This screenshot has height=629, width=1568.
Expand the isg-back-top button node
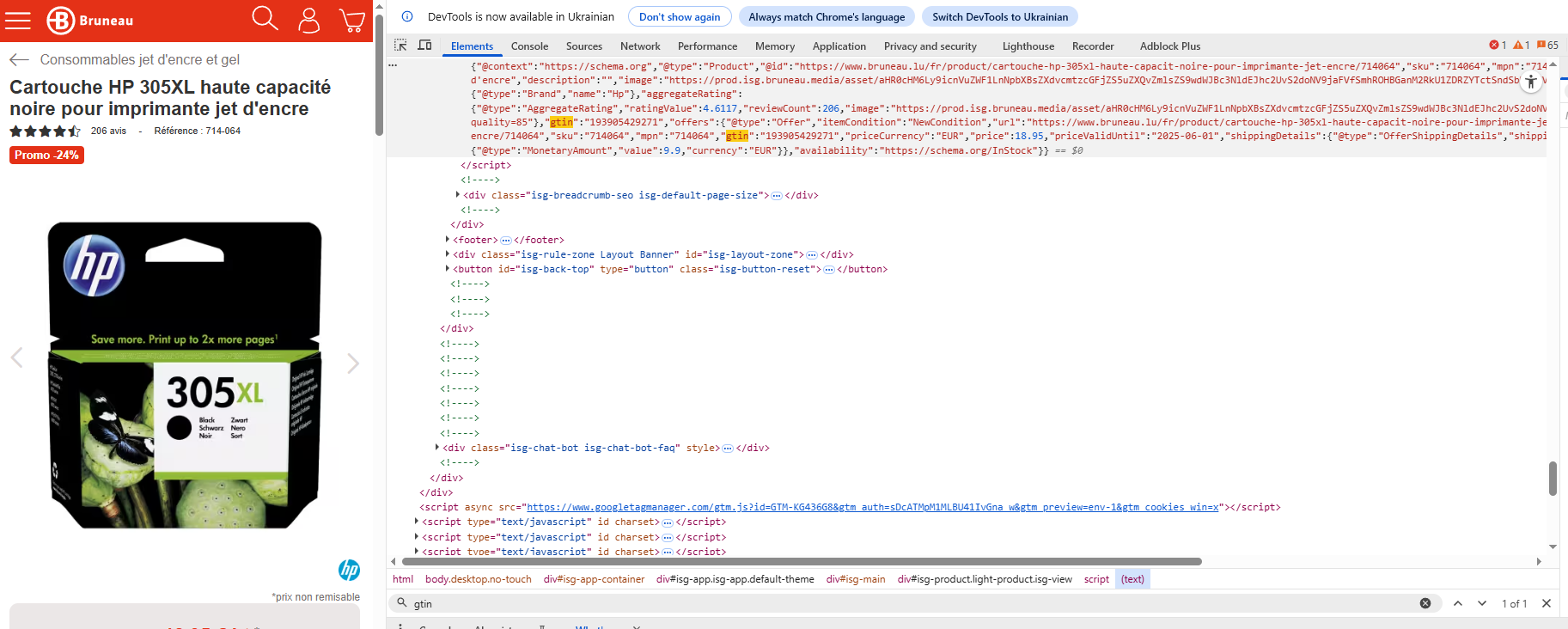(x=448, y=269)
